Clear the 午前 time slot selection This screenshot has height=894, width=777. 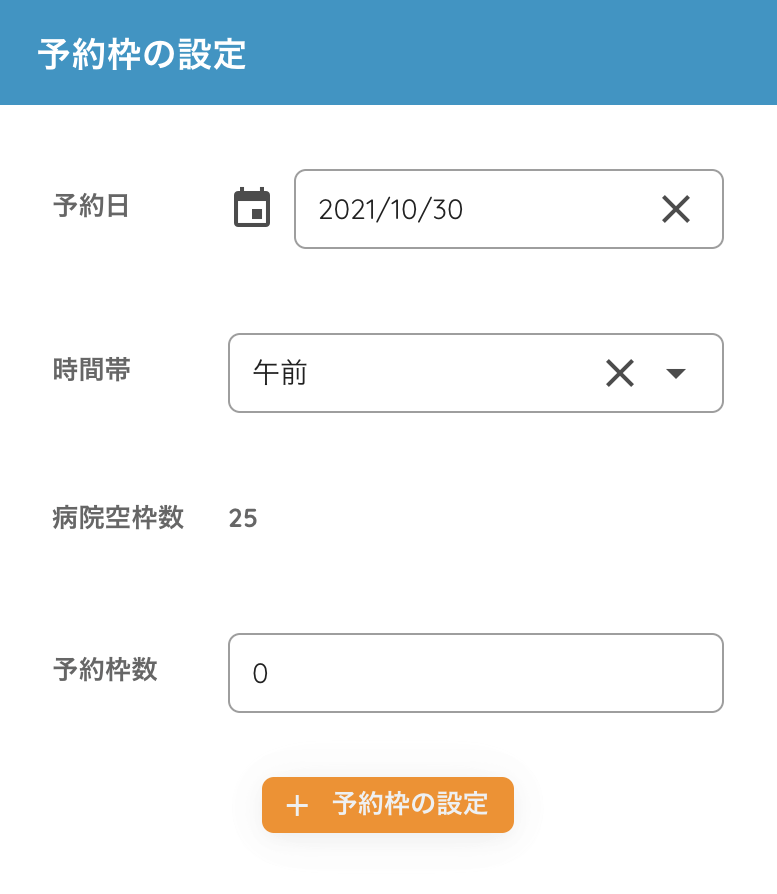620,373
